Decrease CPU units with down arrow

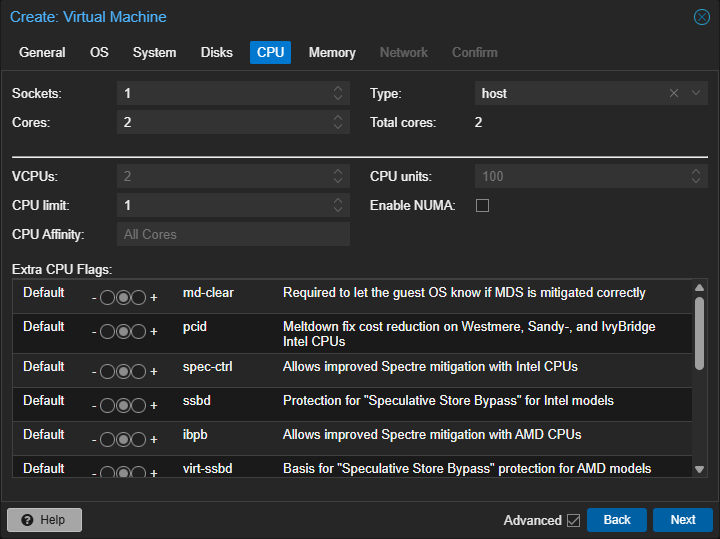point(696,181)
